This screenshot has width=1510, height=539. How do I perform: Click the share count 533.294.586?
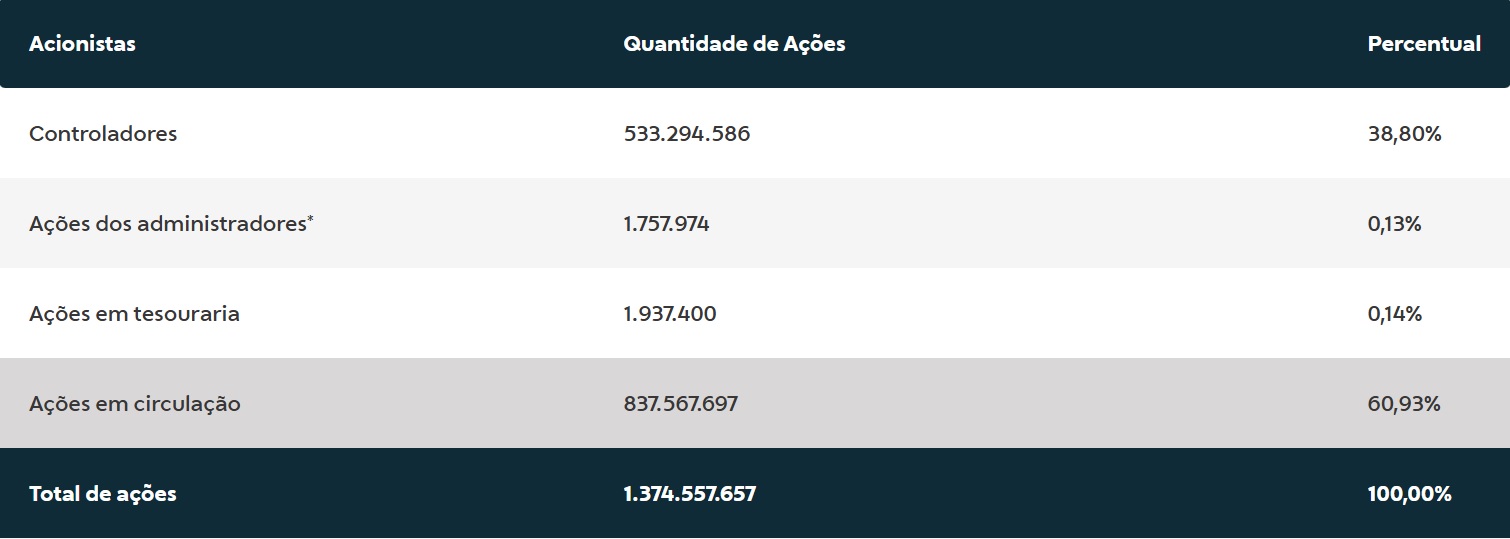pos(686,134)
